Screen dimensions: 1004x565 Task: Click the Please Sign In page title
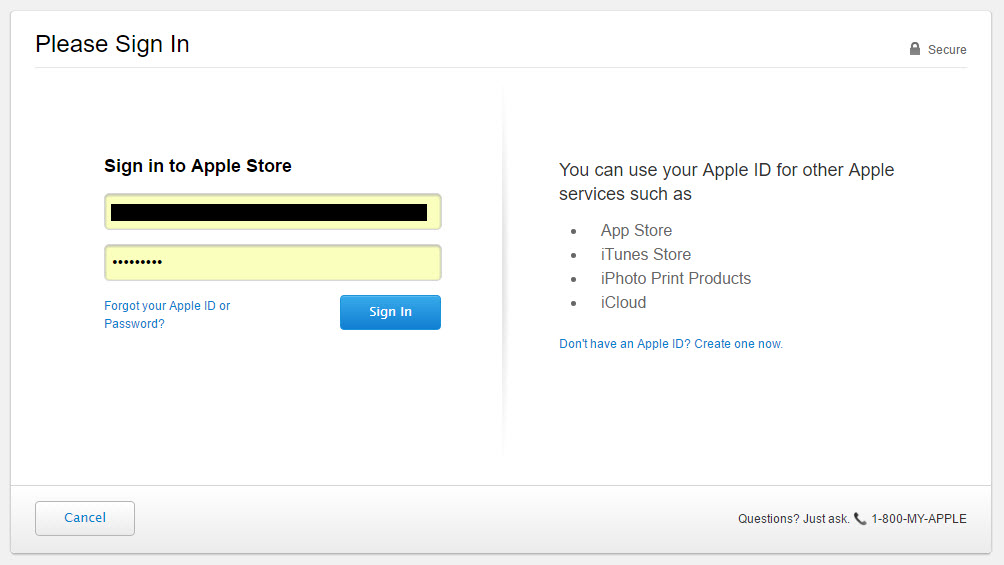point(112,44)
